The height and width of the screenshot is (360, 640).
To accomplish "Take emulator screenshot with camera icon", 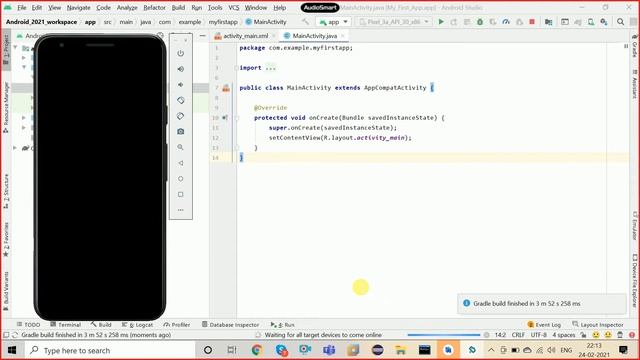I will [x=181, y=131].
